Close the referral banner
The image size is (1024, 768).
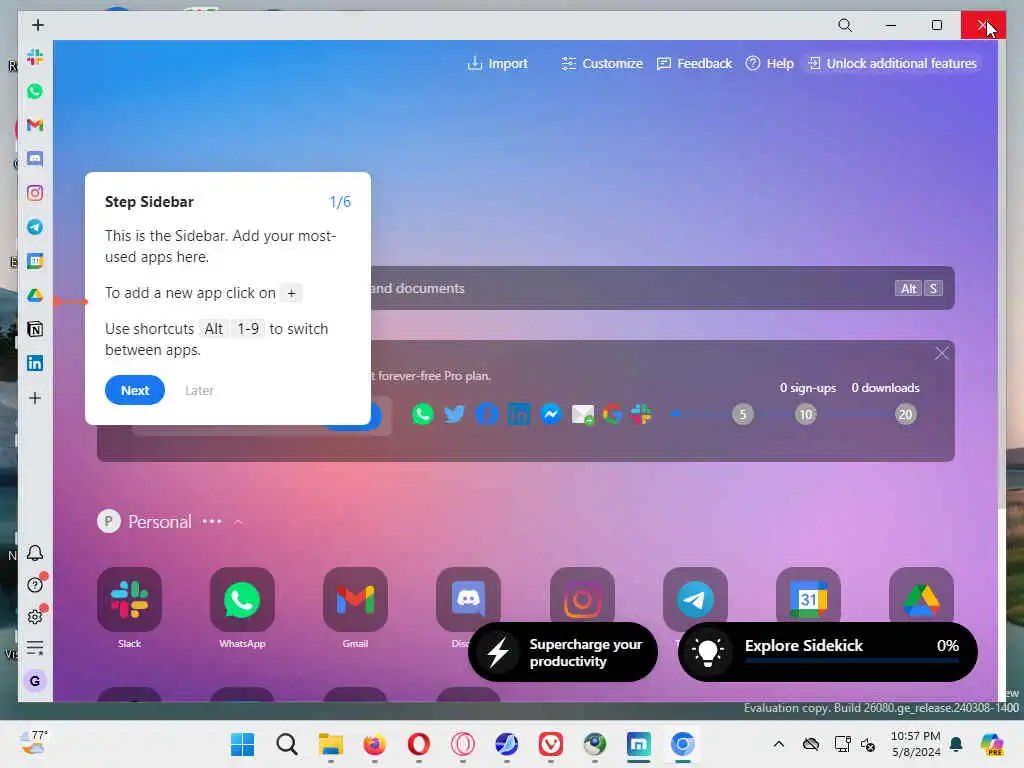point(941,353)
